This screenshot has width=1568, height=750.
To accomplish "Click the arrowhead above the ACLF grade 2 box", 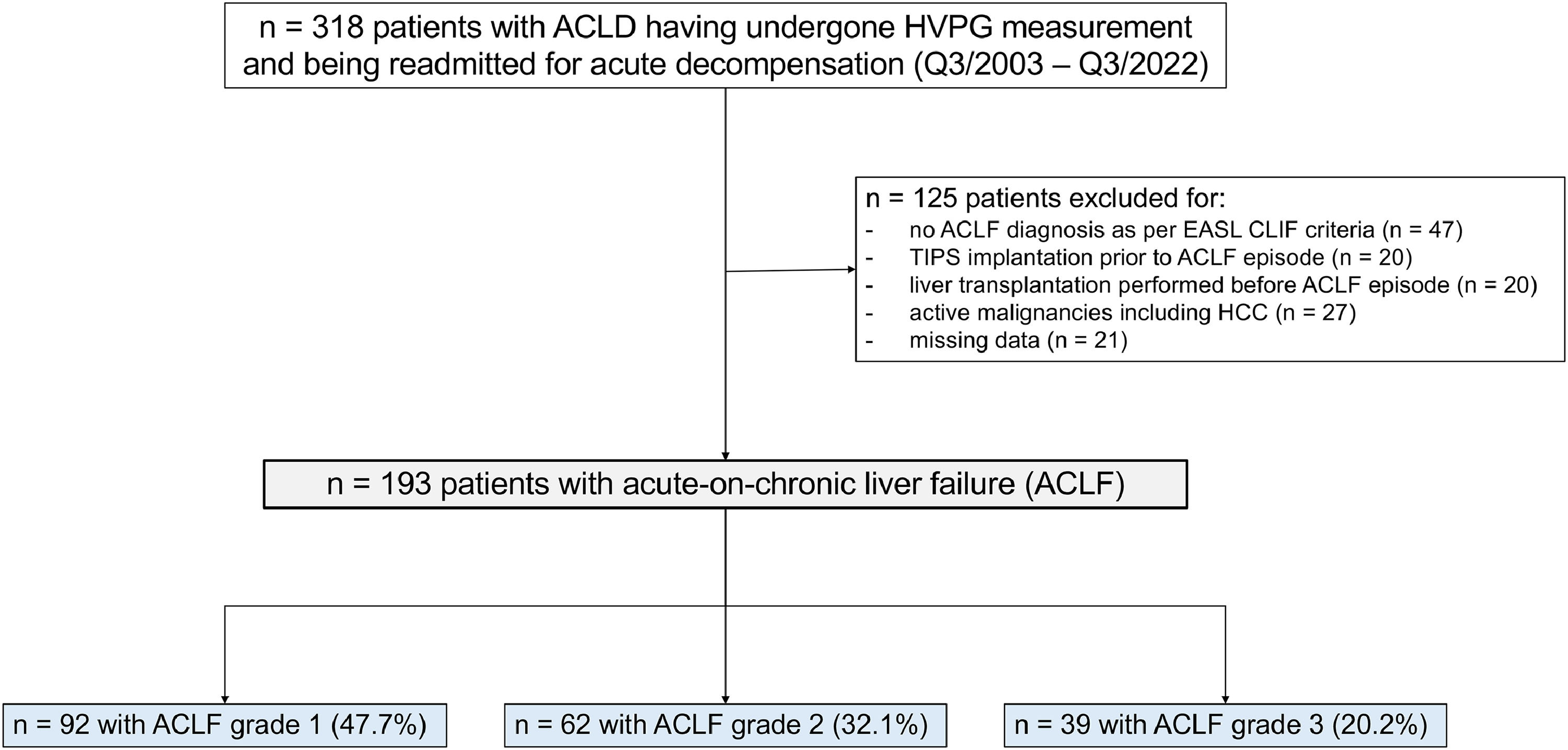I will pyautogui.click(x=725, y=699).
